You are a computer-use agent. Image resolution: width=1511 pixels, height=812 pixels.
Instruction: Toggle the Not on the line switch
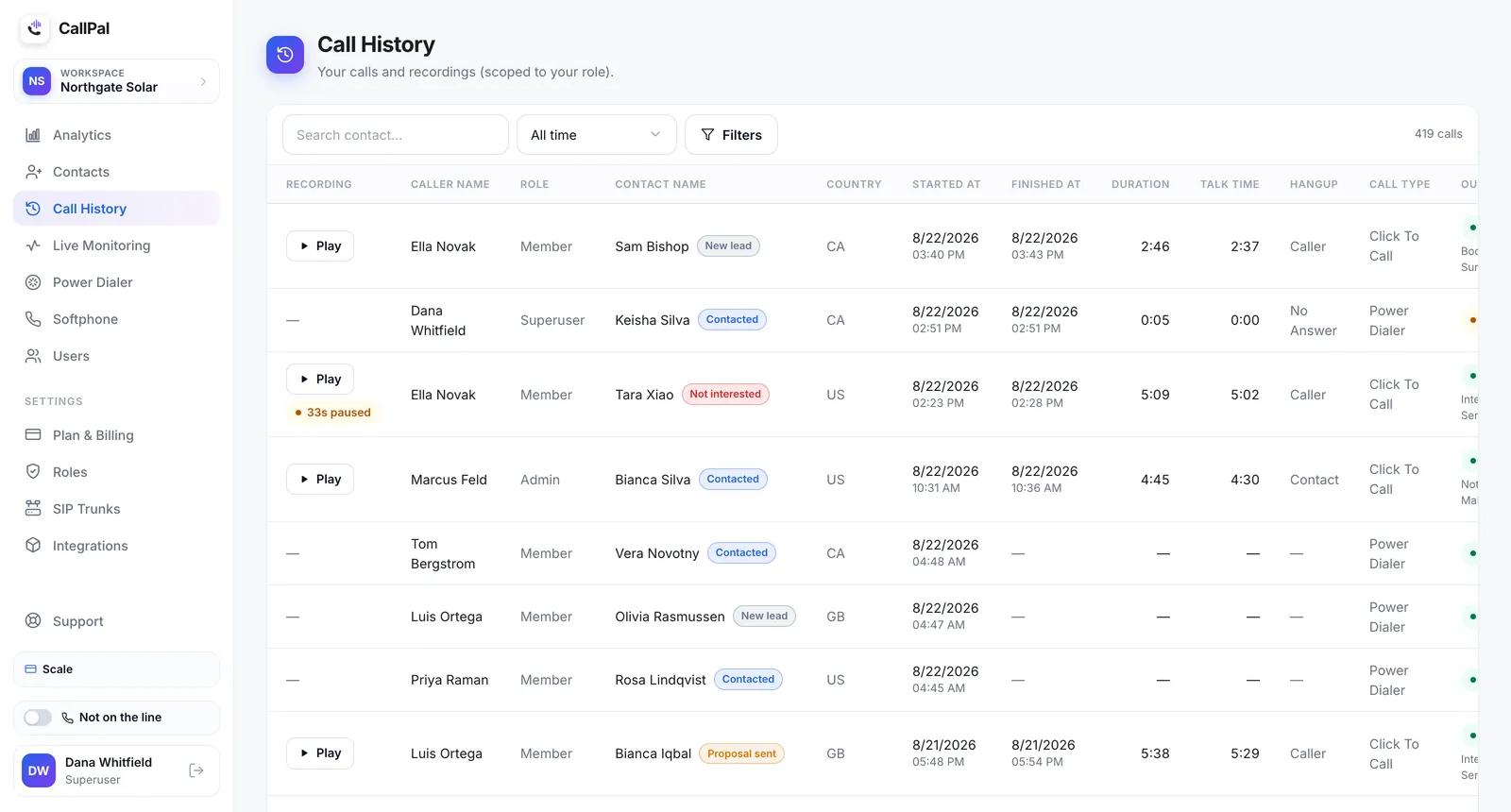point(38,718)
